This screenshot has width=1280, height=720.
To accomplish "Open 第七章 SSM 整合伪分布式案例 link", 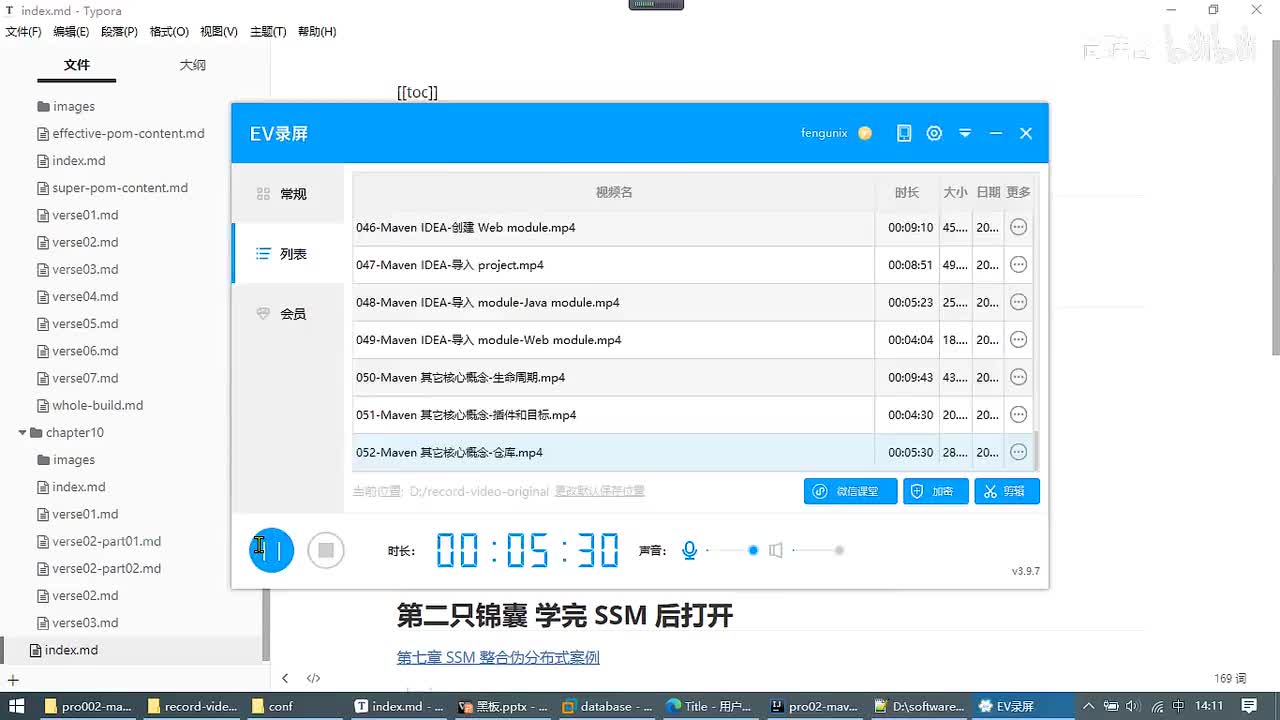I will [x=498, y=657].
